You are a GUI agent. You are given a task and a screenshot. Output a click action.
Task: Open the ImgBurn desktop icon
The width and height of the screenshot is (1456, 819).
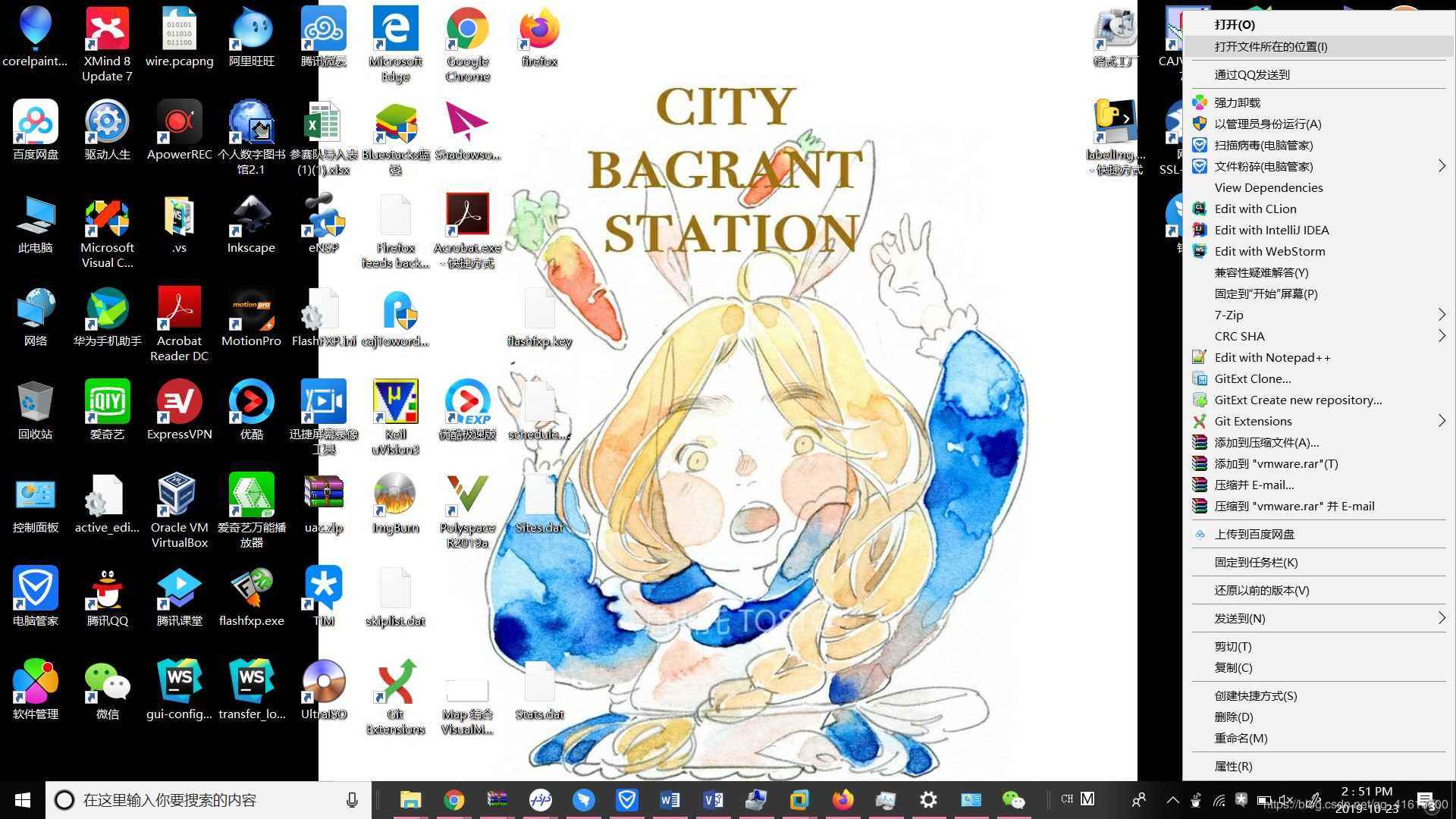pyautogui.click(x=395, y=497)
